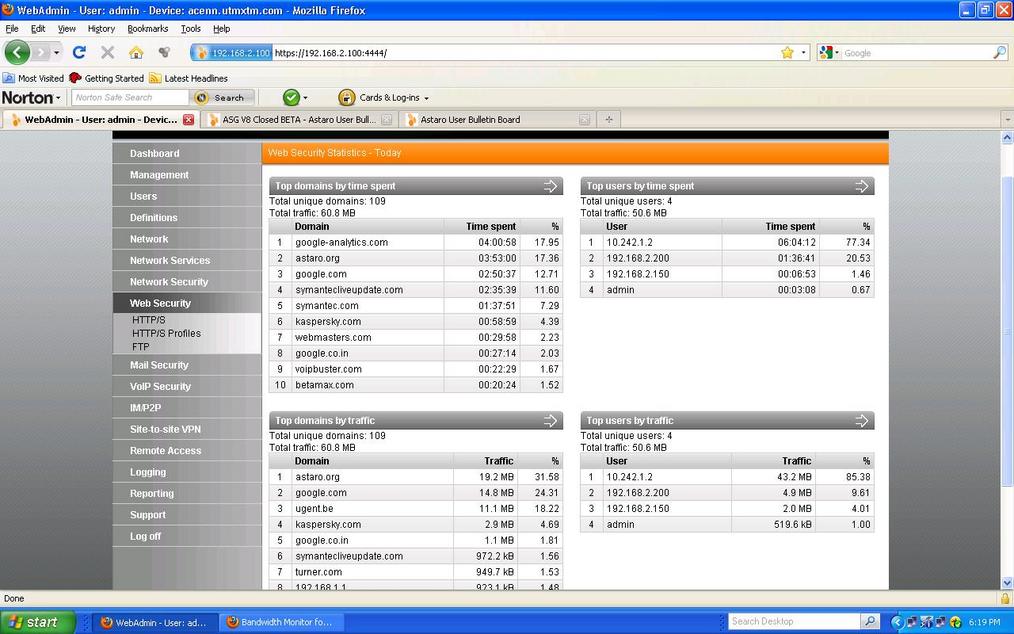Open details arrow for Top domains by time spent

(550, 186)
